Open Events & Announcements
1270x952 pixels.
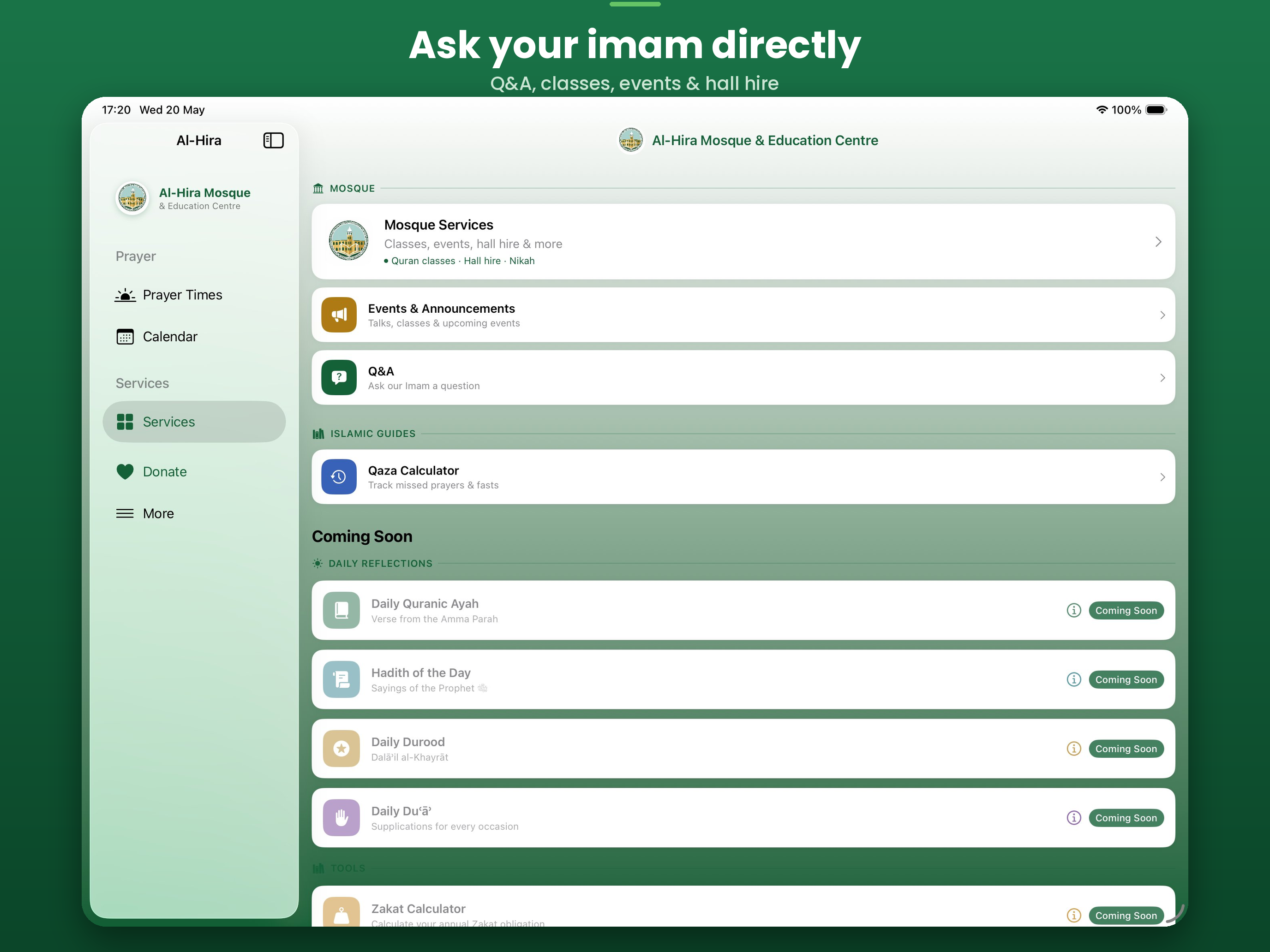(x=743, y=315)
